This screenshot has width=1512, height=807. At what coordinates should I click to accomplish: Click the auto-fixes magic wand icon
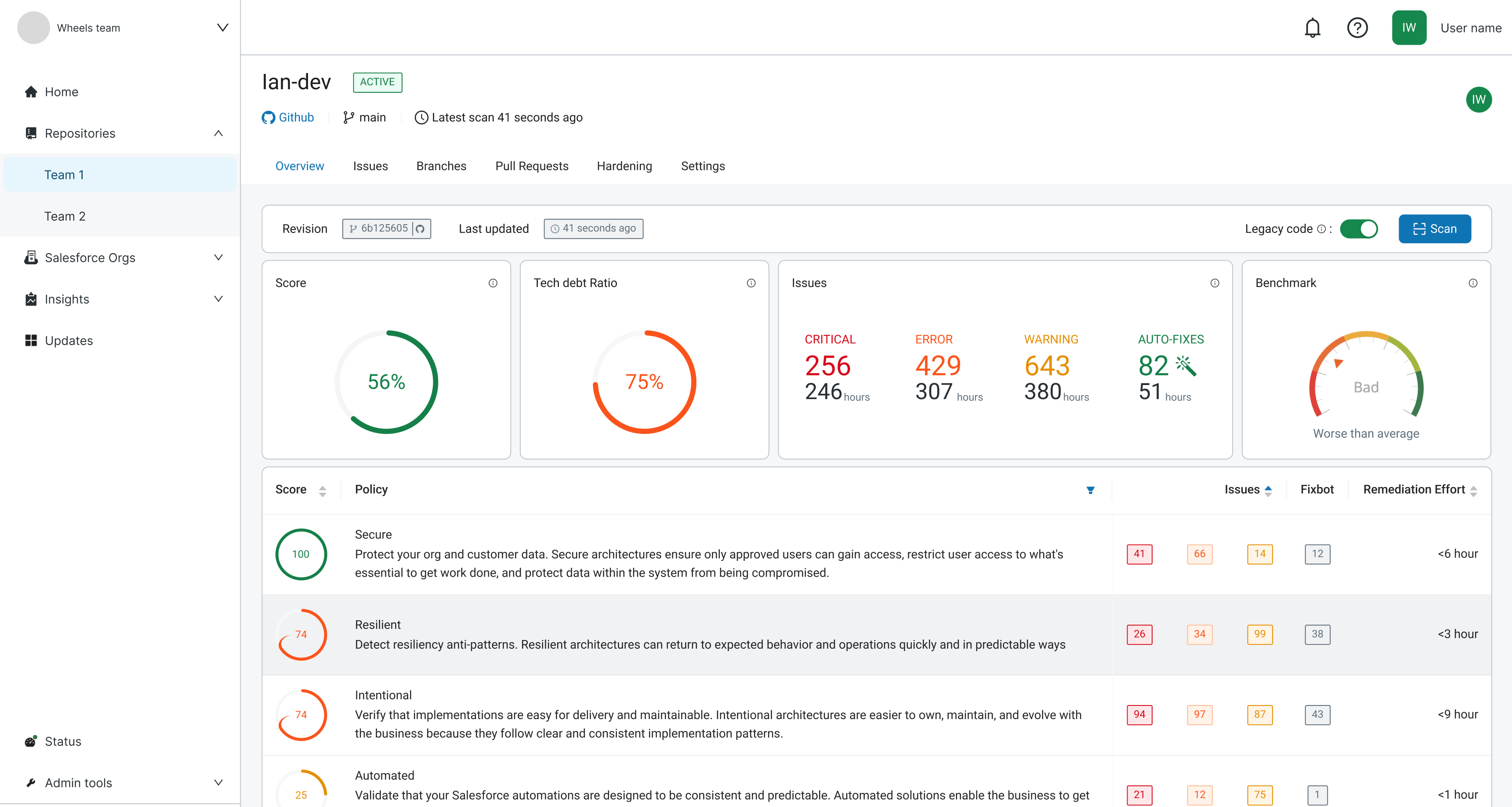pos(1186,365)
